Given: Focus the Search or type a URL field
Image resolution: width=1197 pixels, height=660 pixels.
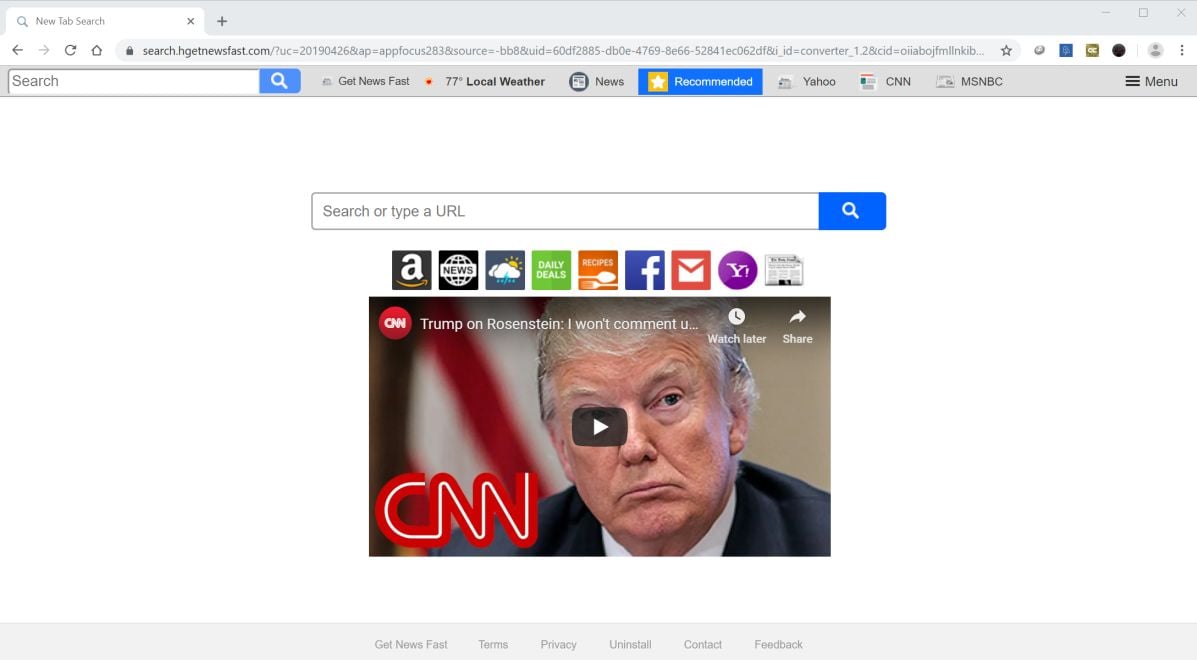Looking at the screenshot, I should [x=565, y=211].
